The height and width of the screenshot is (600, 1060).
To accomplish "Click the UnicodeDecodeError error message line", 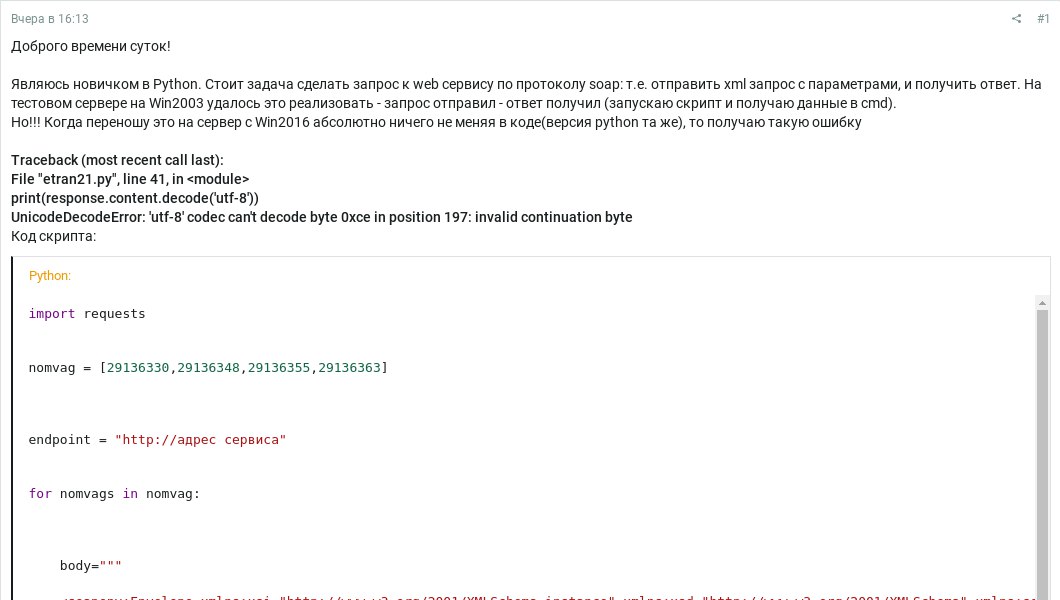I will click(x=322, y=217).
